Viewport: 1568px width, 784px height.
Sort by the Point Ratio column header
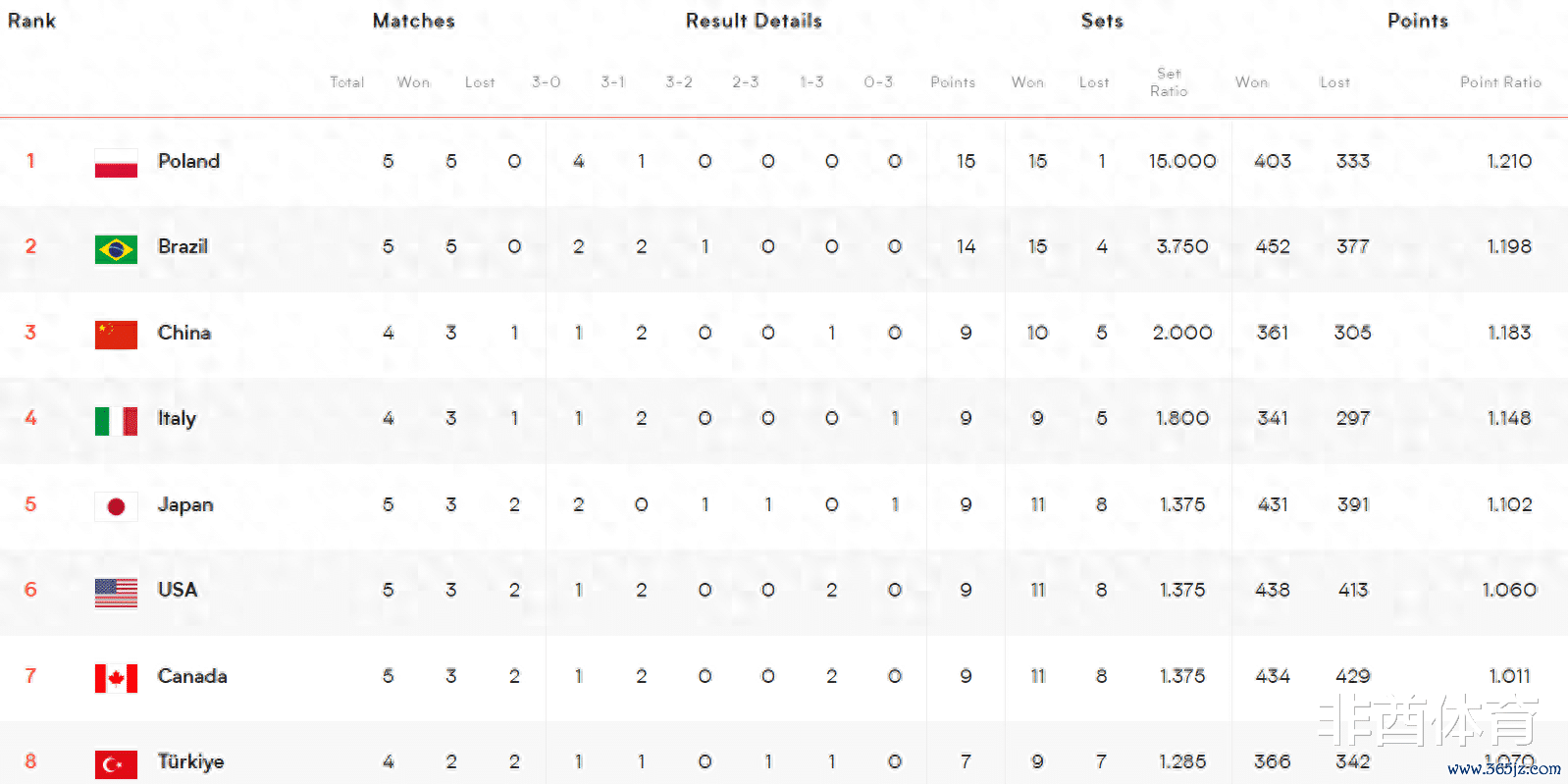tap(1500, 82)
